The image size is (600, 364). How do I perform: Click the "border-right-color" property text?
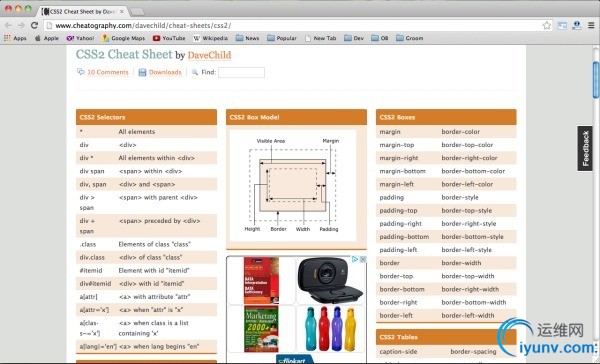pos(469,158)
